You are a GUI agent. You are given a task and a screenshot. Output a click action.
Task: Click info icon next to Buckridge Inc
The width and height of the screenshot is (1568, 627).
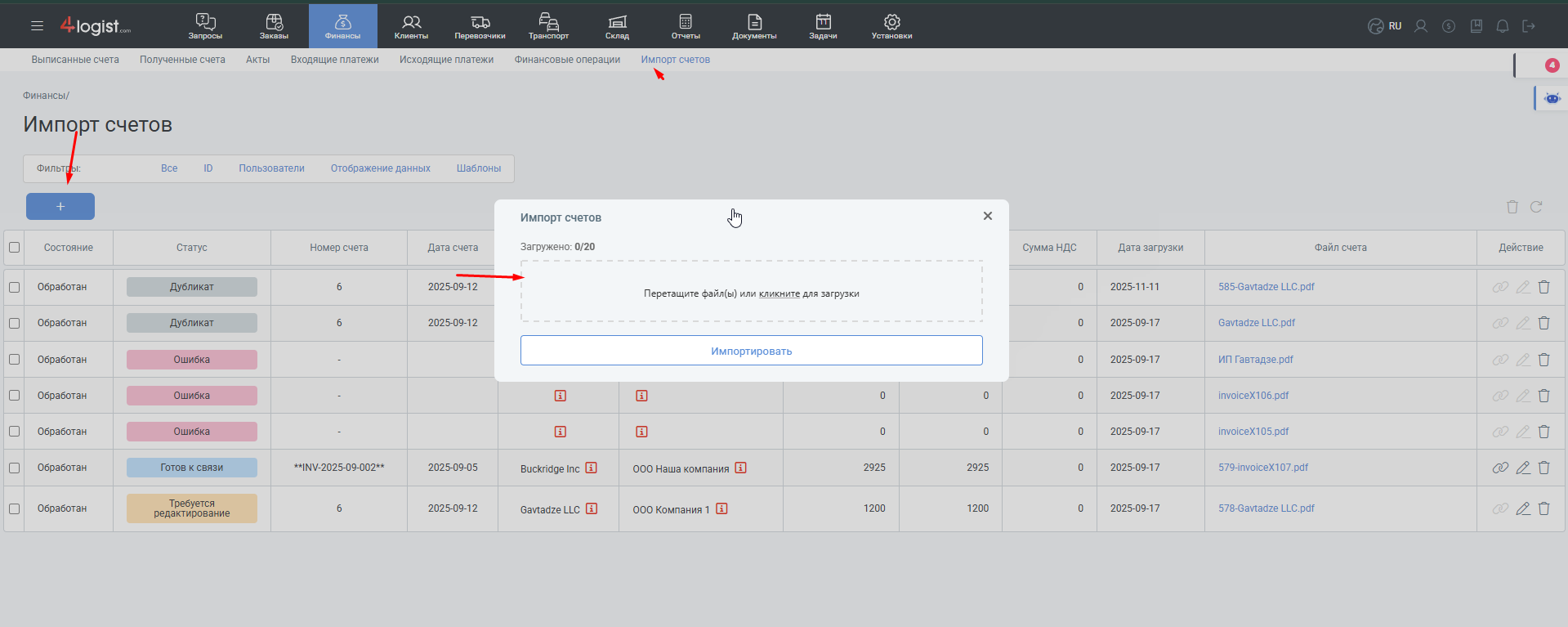coord(591,468)
